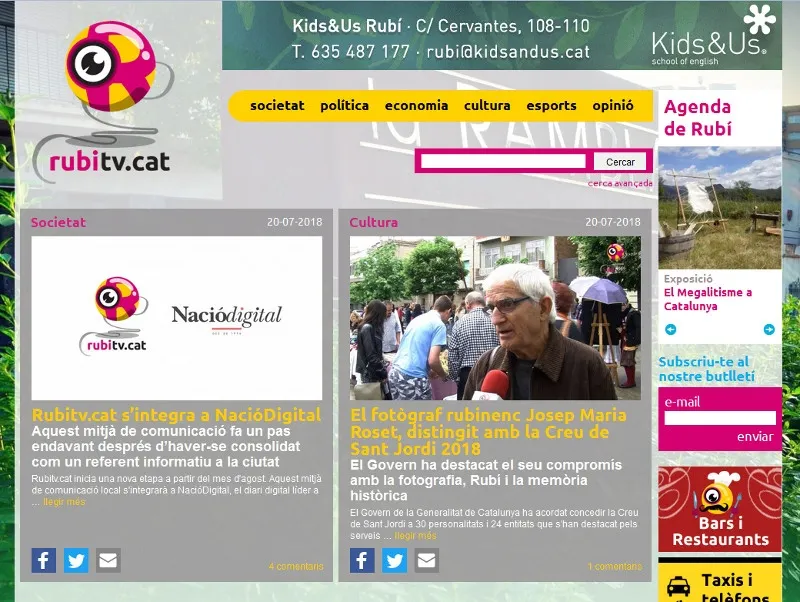The image size is (800, 602).
Task: Open the opinió menu section
Action: [x=613, y=106]
